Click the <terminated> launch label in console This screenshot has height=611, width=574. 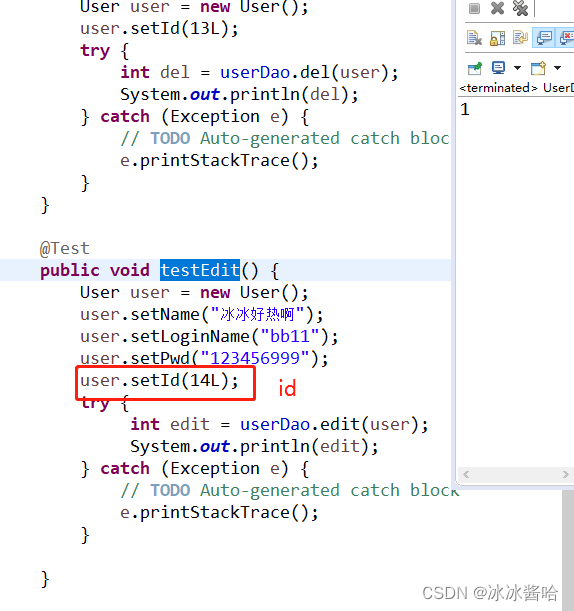(499, 88)
